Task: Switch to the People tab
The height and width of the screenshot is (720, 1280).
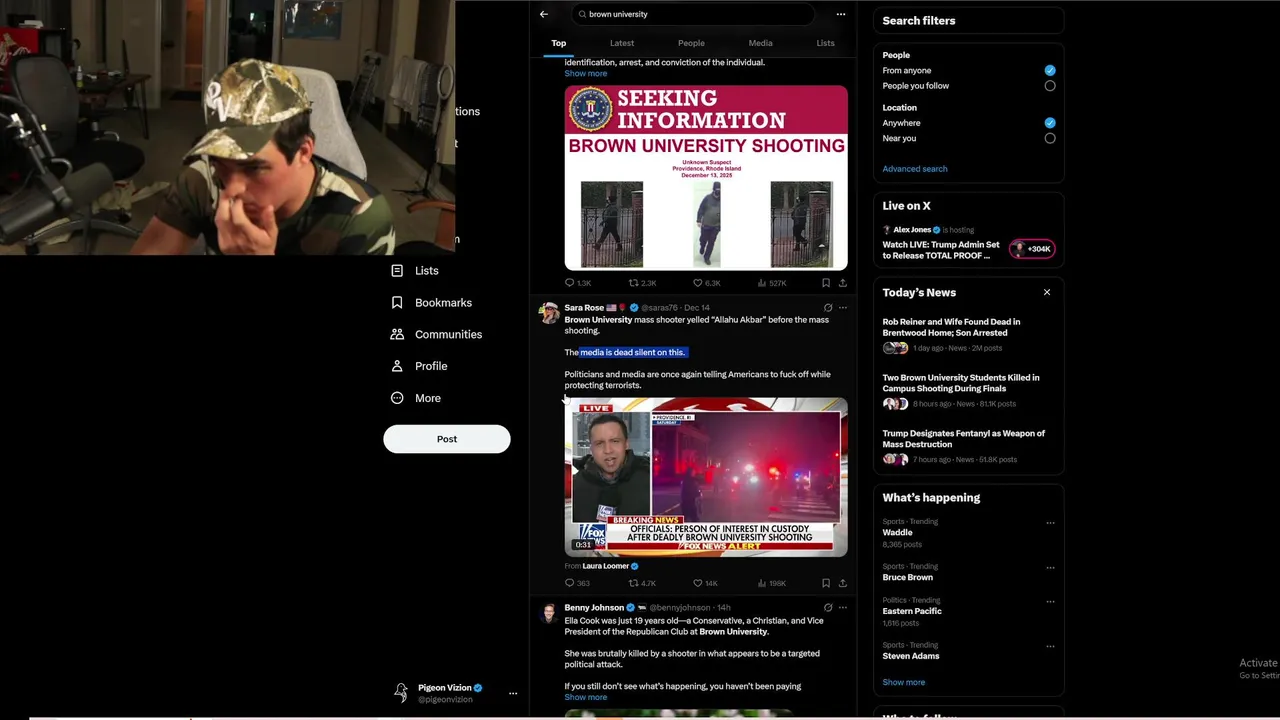Action: point(691,43)
